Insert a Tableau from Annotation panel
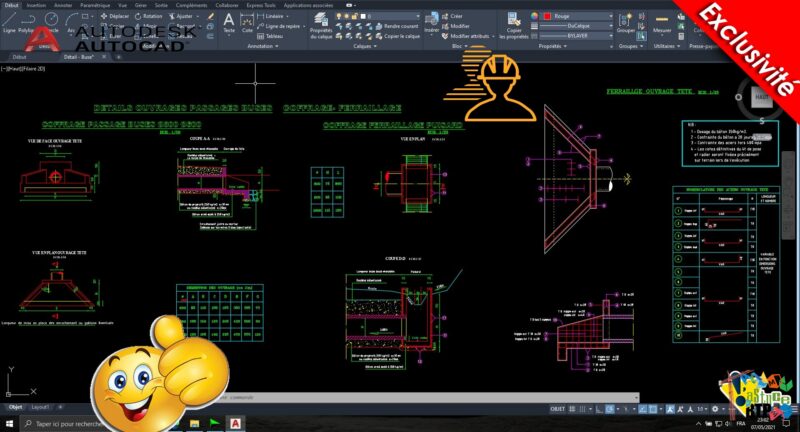 [x=271, y=36]
